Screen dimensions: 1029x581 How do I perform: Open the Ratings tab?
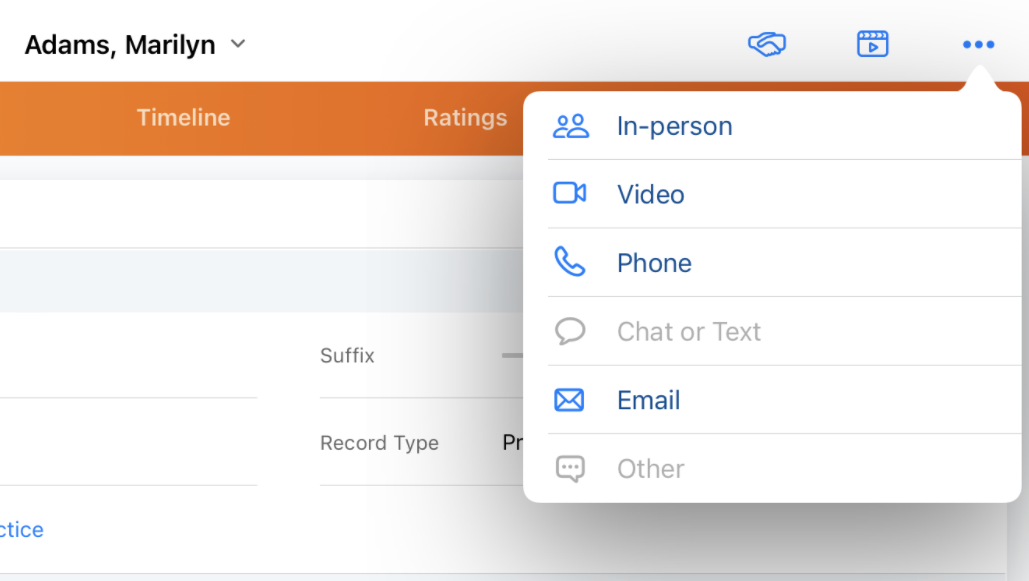coord(465,118)
